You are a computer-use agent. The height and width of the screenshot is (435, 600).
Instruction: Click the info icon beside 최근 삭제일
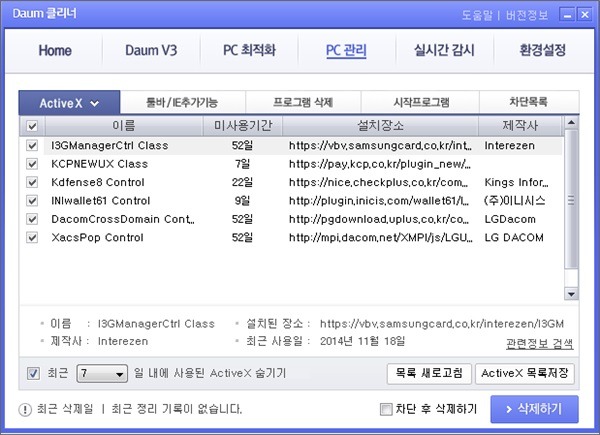click(x=25, y=410)
